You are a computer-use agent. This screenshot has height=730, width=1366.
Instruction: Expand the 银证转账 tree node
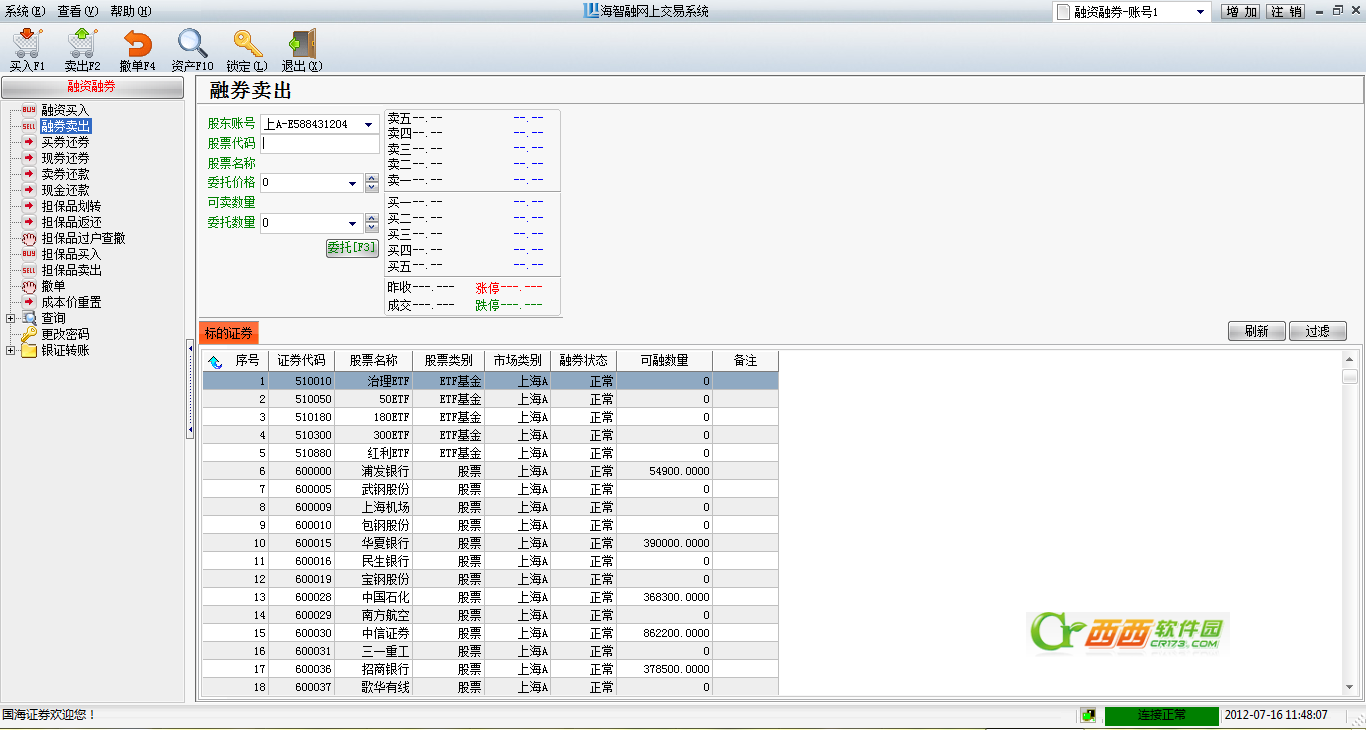[11, 350]
